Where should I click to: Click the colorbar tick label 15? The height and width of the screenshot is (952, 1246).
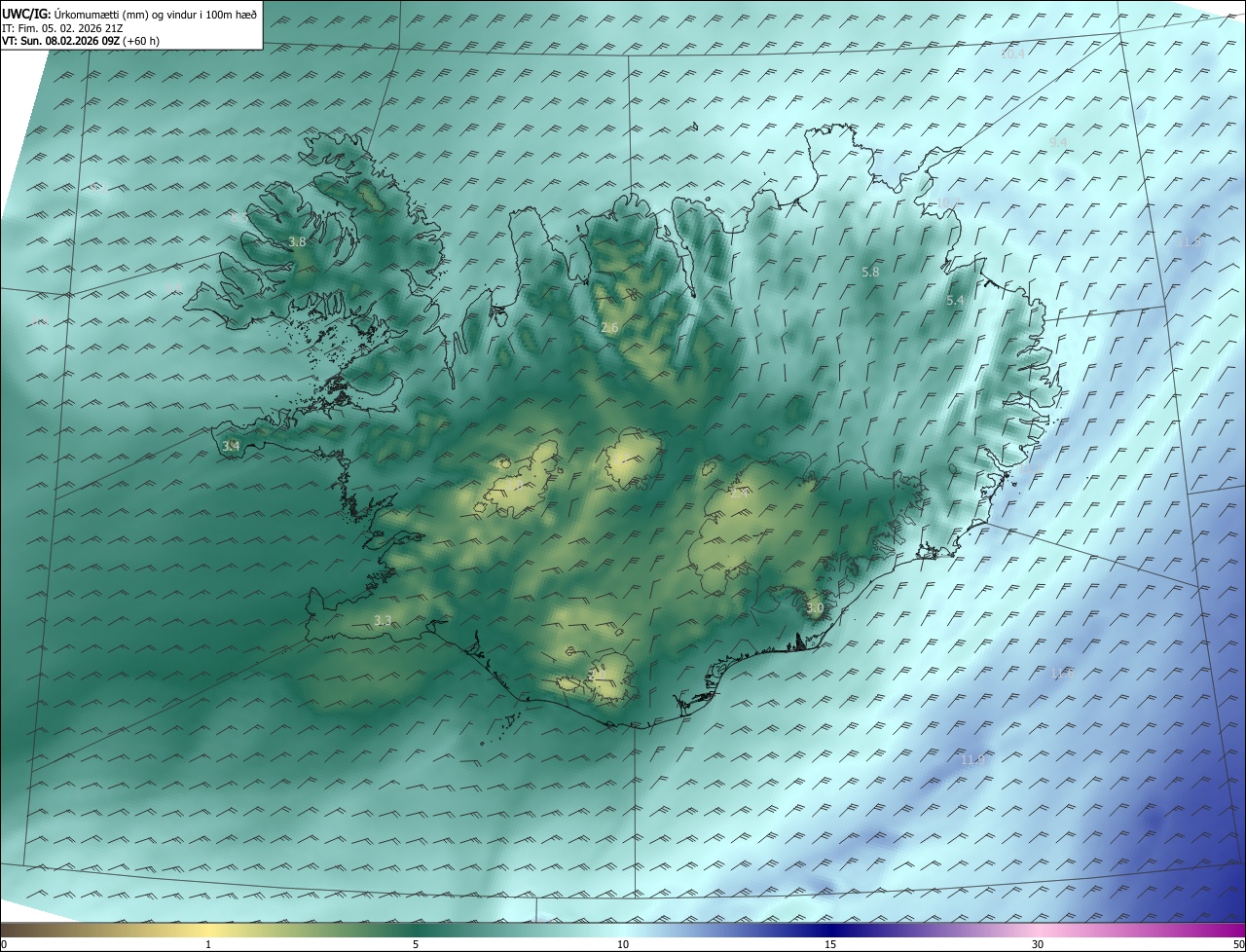click(x=830, y=944)
